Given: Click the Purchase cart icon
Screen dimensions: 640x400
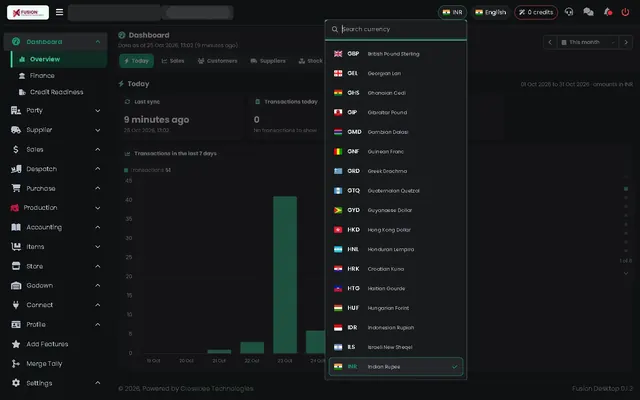Looking at the screenshot, I should tap(16, 188).
